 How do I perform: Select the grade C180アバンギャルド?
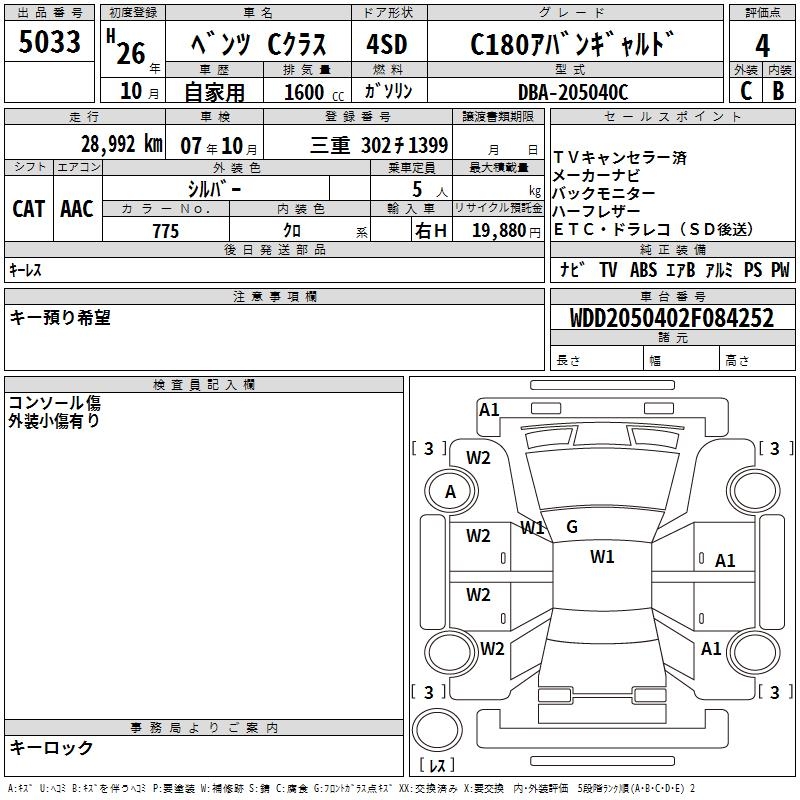pyautogui.click(x=572, y=44)
